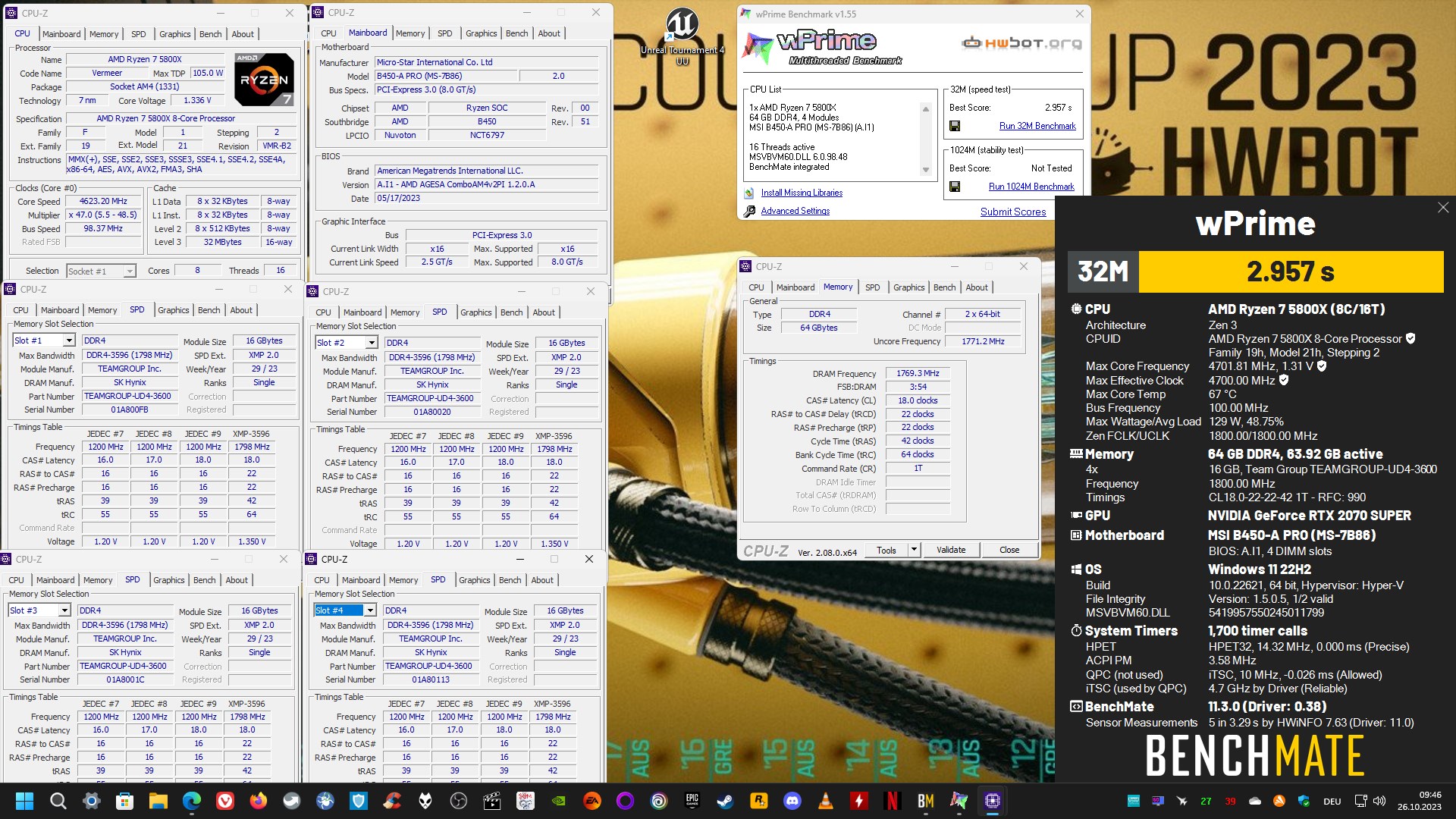This screenshot has height=819, width=1456.
Task: Click the Windows Start button
Action: coord(24,801)
